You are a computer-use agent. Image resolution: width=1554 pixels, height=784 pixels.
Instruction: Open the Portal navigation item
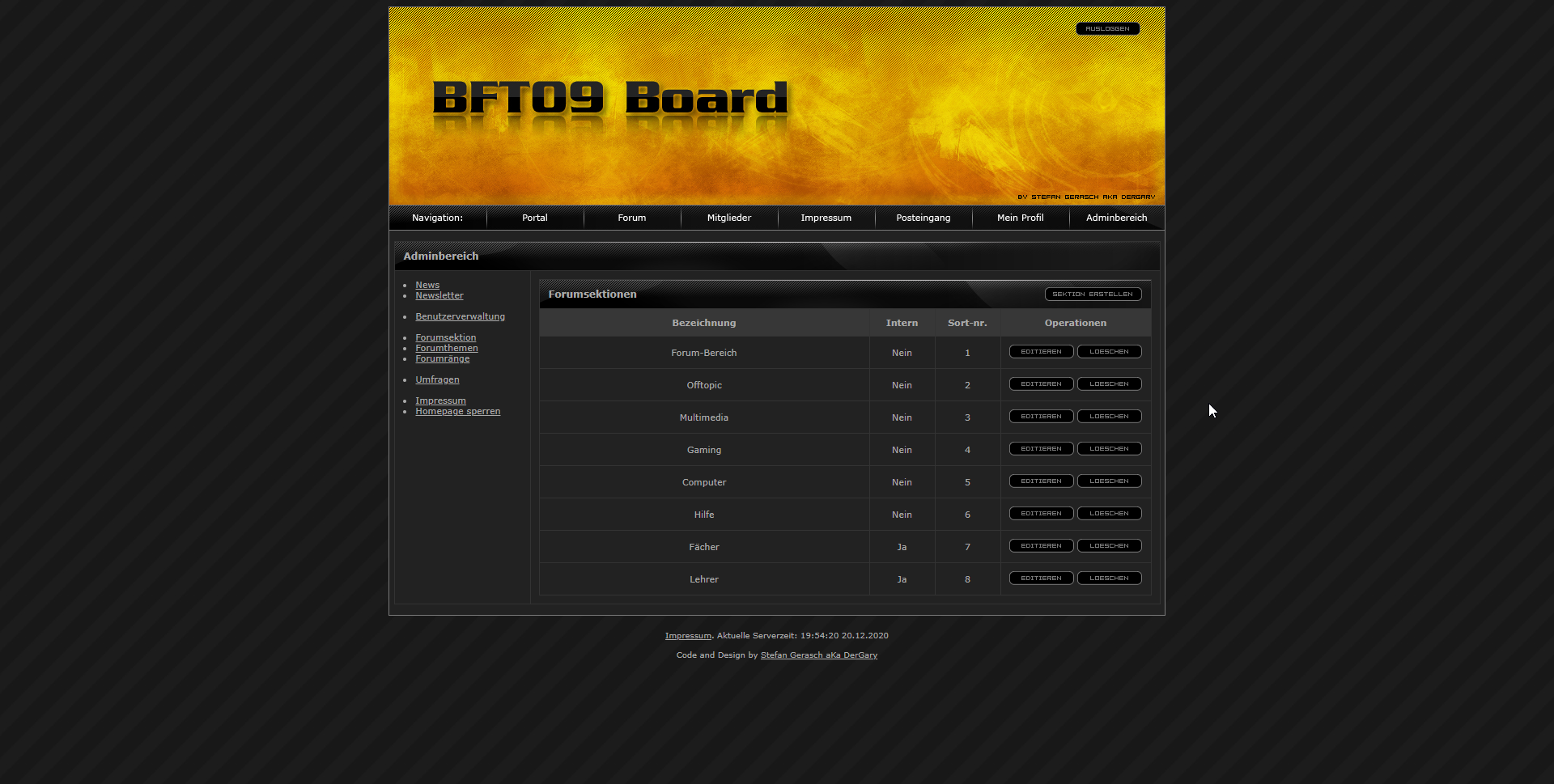pyautogui.click(x=534, y=218)
